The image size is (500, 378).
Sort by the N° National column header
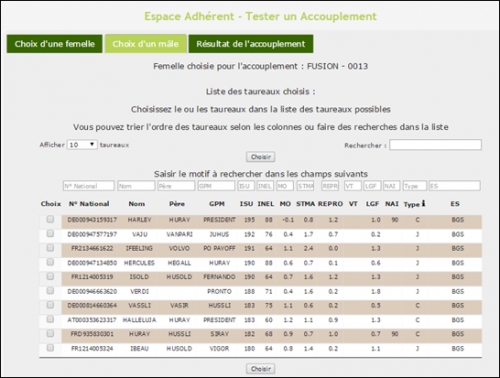click(89, 204)
